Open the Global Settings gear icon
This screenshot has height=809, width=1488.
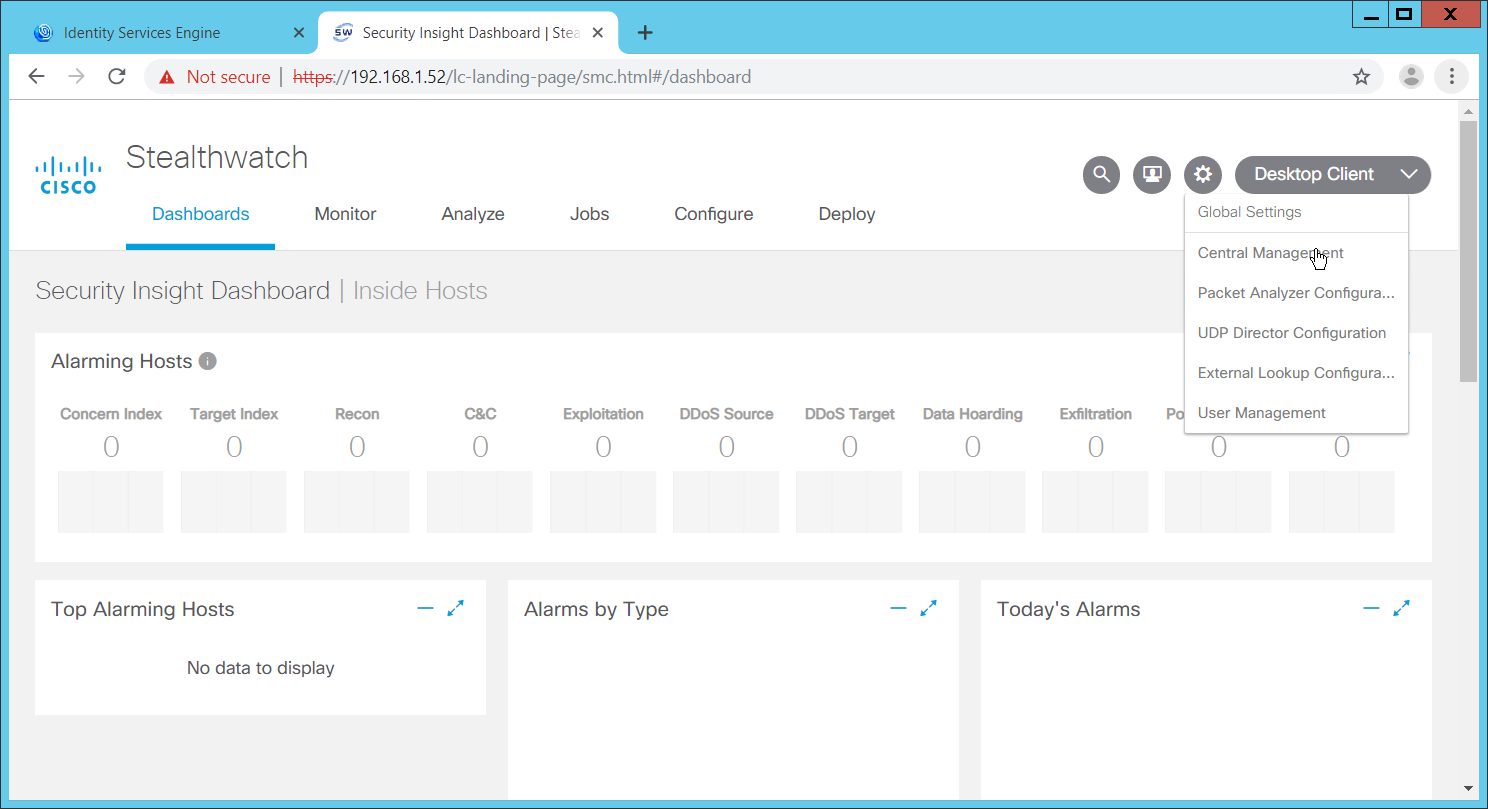tap(1203, 174)
